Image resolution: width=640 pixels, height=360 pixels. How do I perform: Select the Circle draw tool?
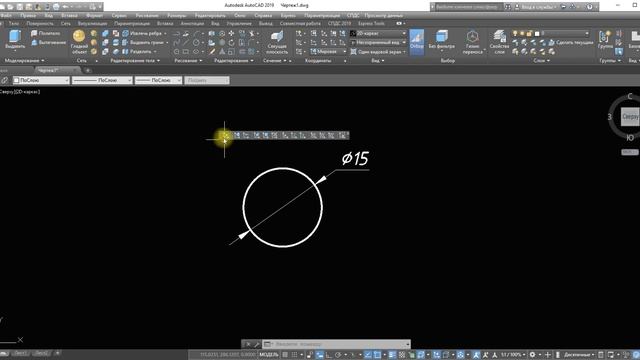coord(196,42)
